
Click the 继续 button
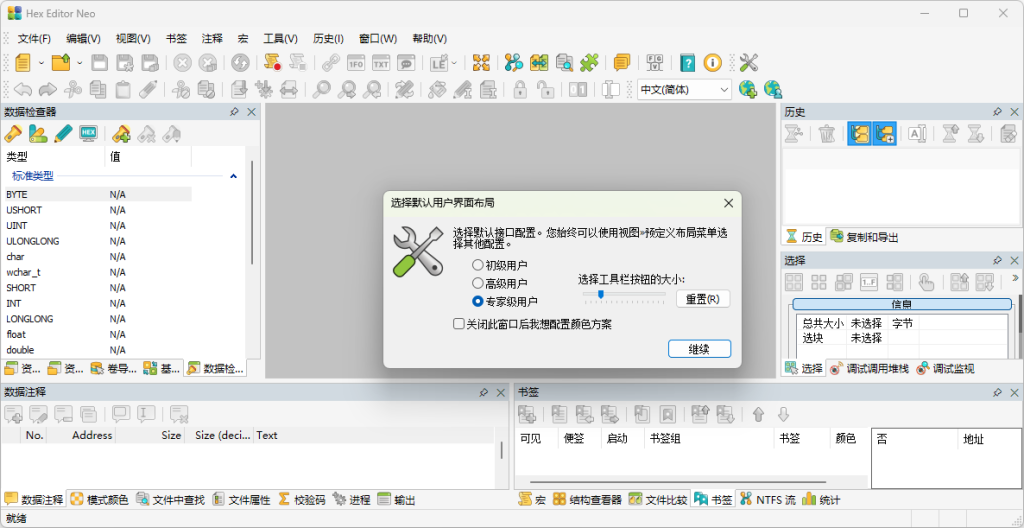699,349
